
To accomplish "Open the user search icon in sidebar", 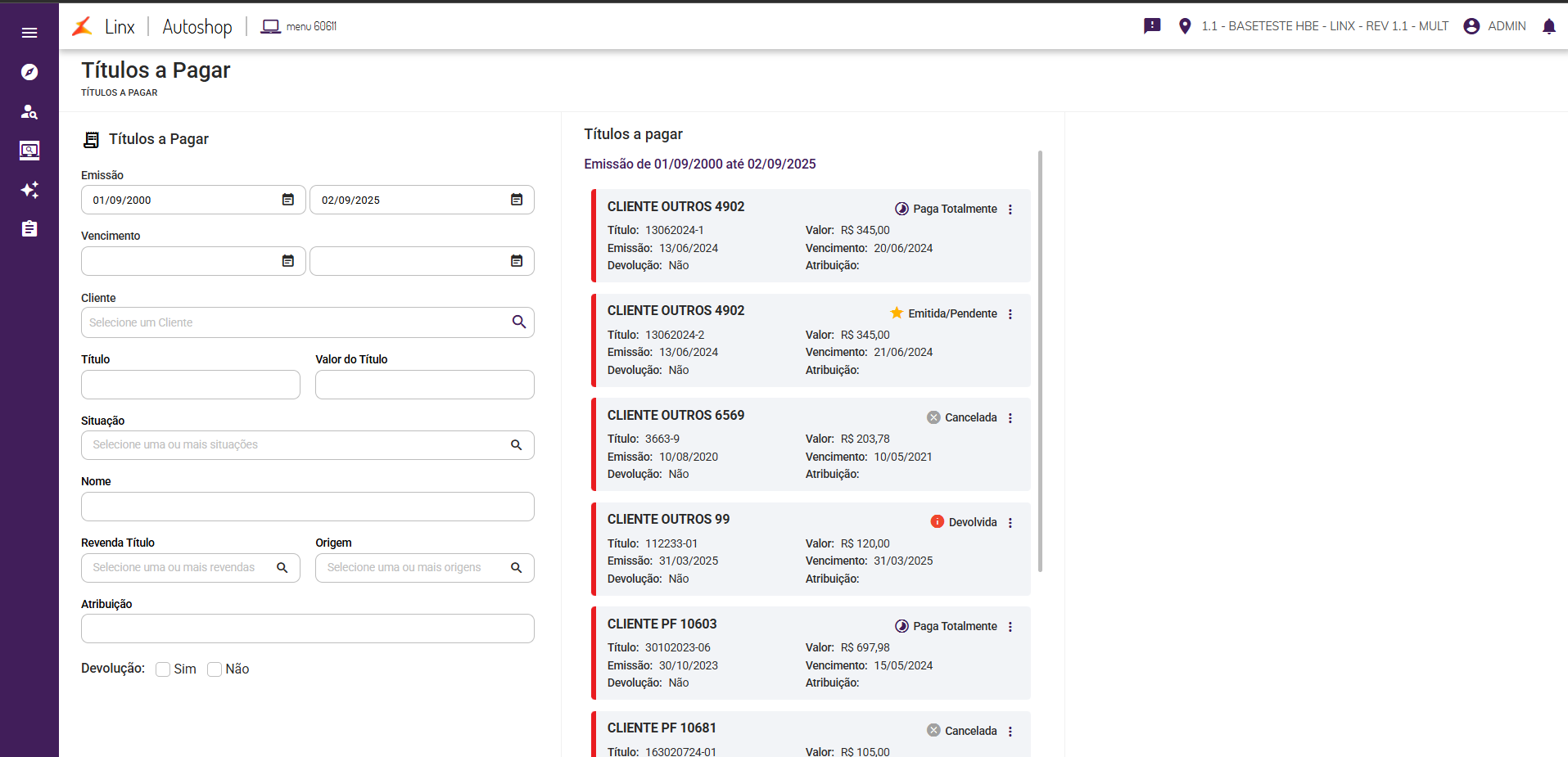I will pos(29,111).
